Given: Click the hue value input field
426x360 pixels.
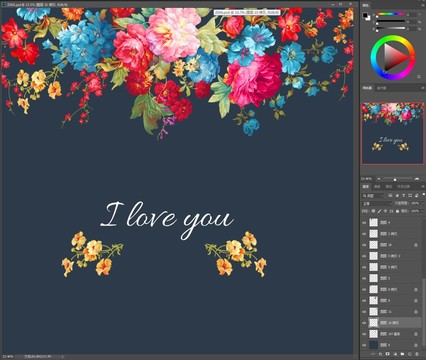Looking at the screenshot, I should [x=412, y=15].
